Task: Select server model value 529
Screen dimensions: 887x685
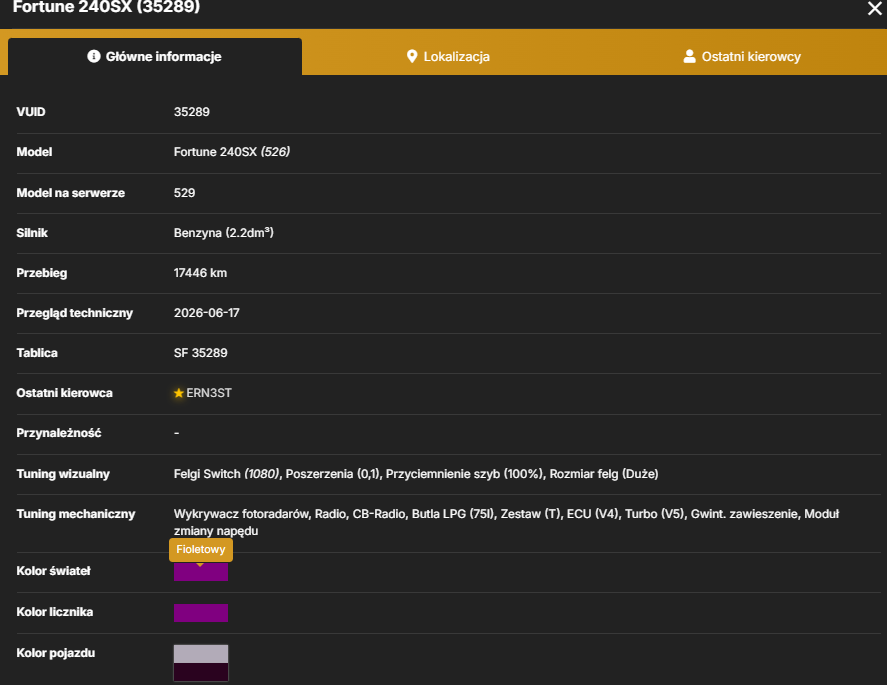Action: point(184,193)
